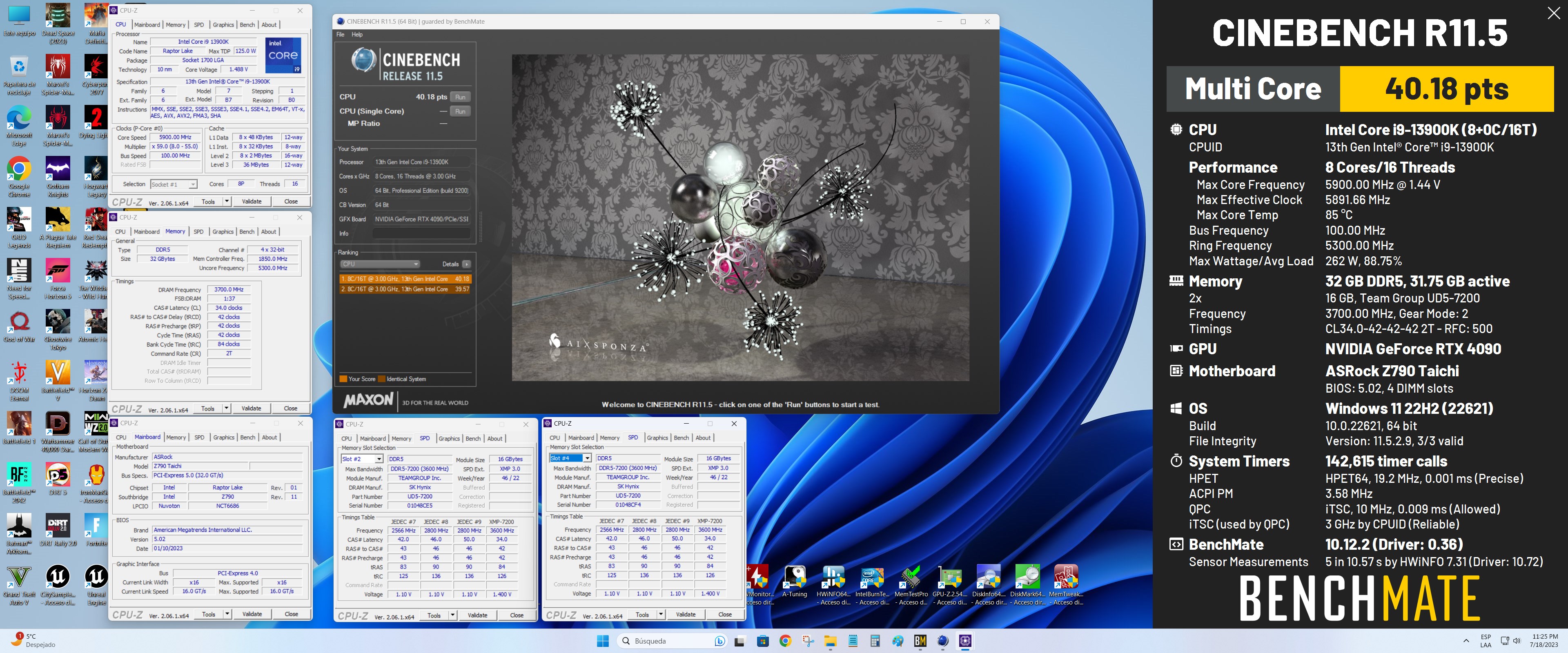Switch to Bench tab in CPU-Z Mainboard window
Image resolution: width=1568 pixels, height=653 pixels.
pos(248,438)
